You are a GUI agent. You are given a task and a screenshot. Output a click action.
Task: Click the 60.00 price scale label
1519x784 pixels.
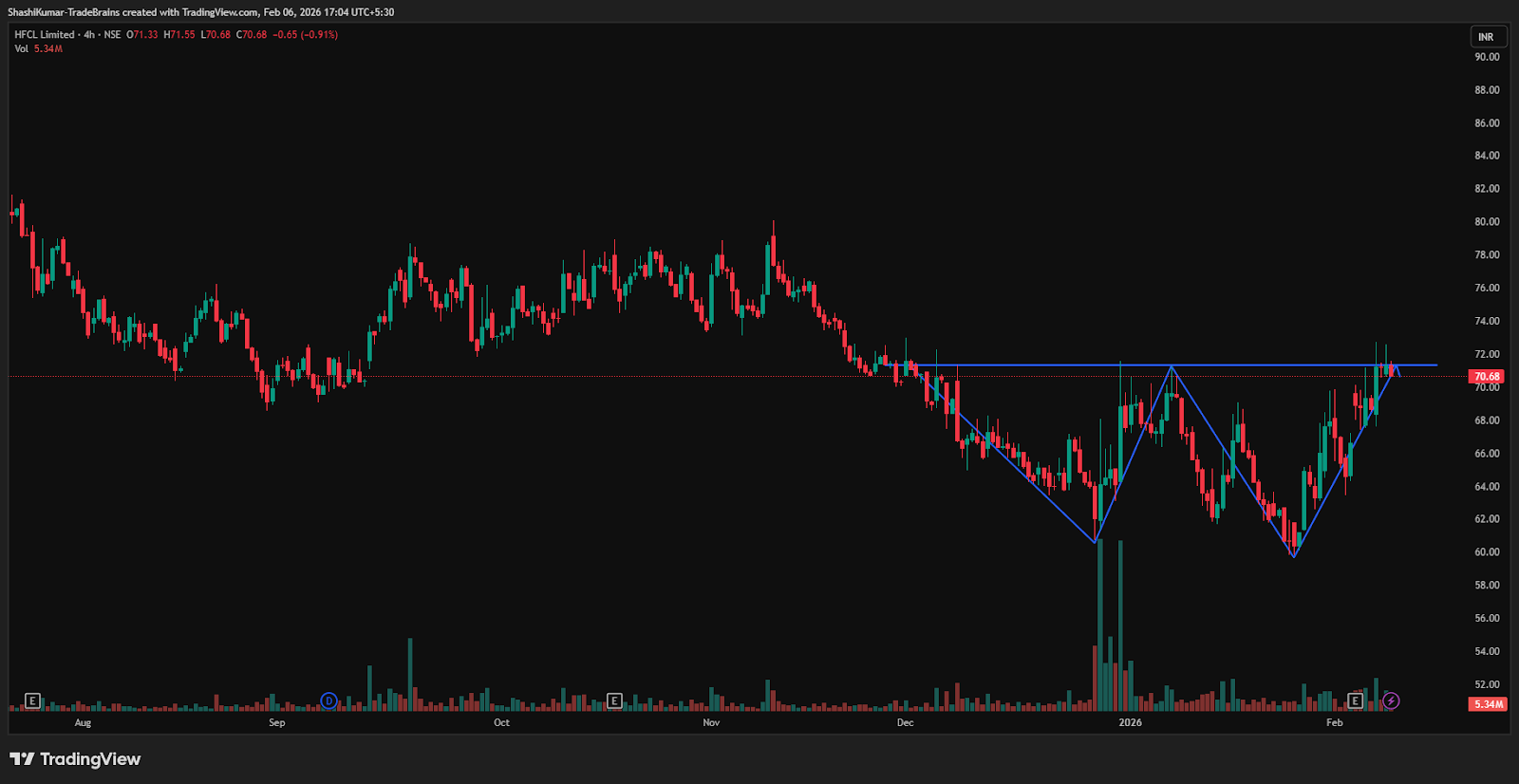point(1487,552)
